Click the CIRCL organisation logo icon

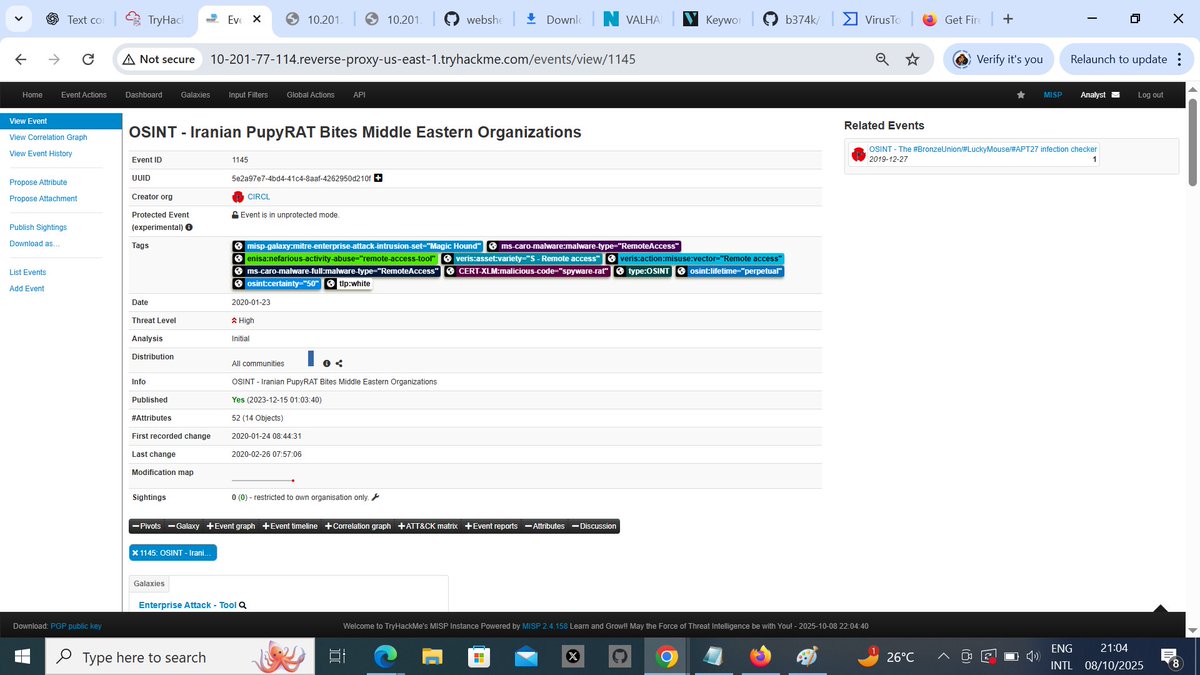(238, 197)
